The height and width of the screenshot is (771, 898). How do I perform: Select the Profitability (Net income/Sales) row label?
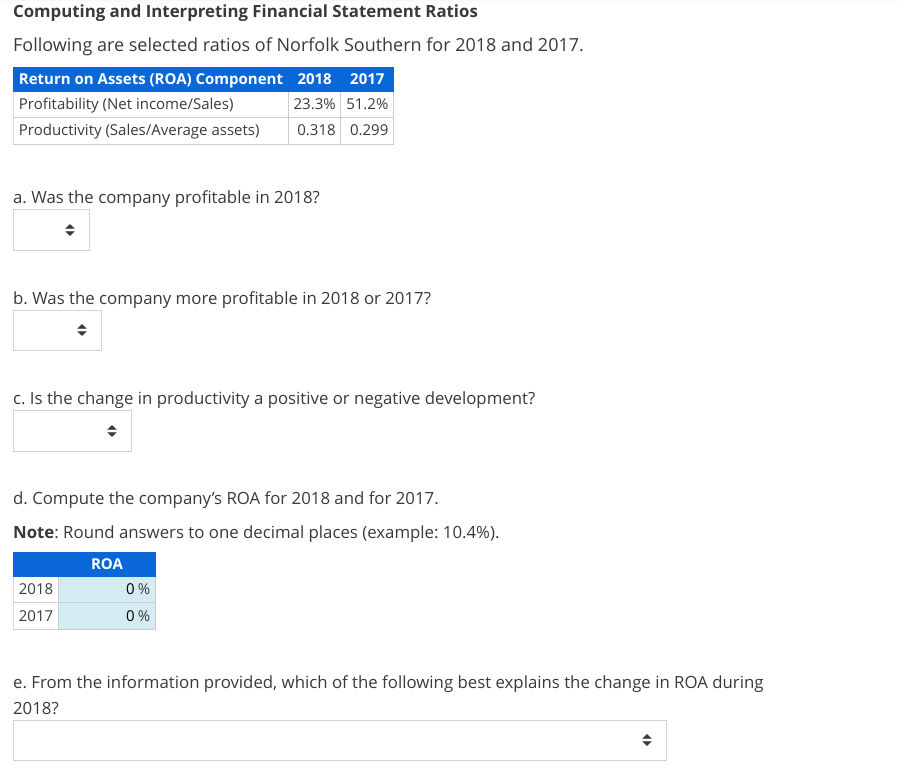[125, 104]
